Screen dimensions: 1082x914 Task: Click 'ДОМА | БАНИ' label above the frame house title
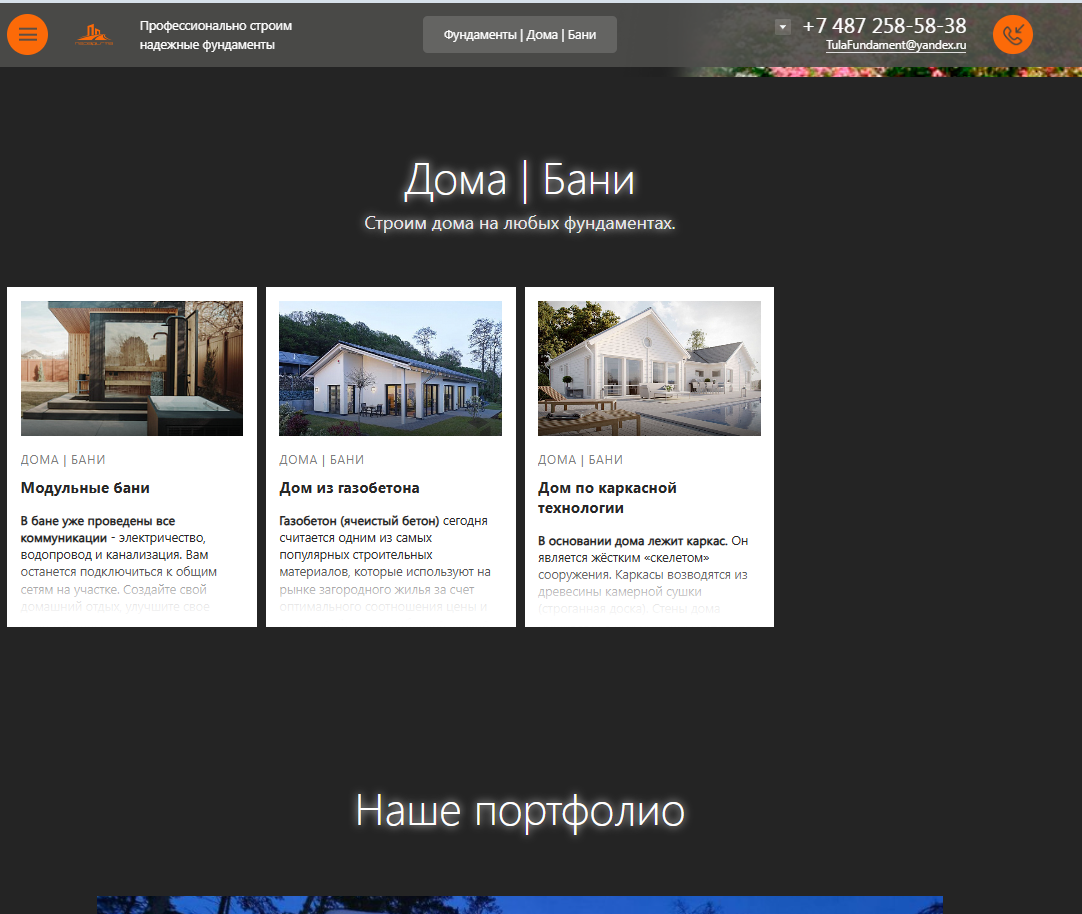click(x=580, y=460)
